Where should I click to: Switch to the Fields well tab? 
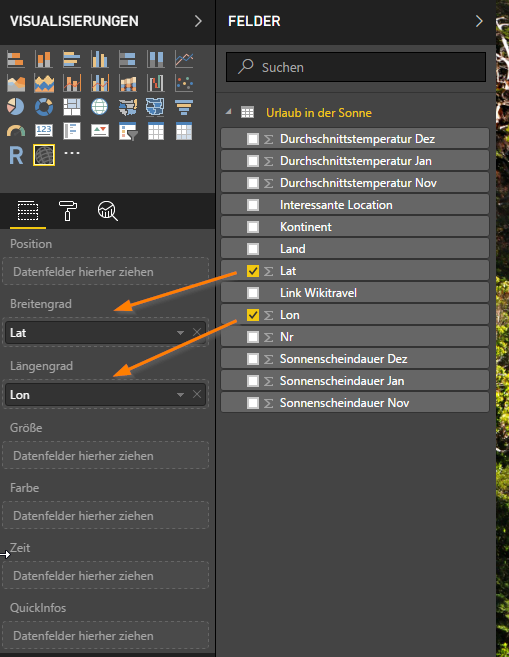(28, 210)
